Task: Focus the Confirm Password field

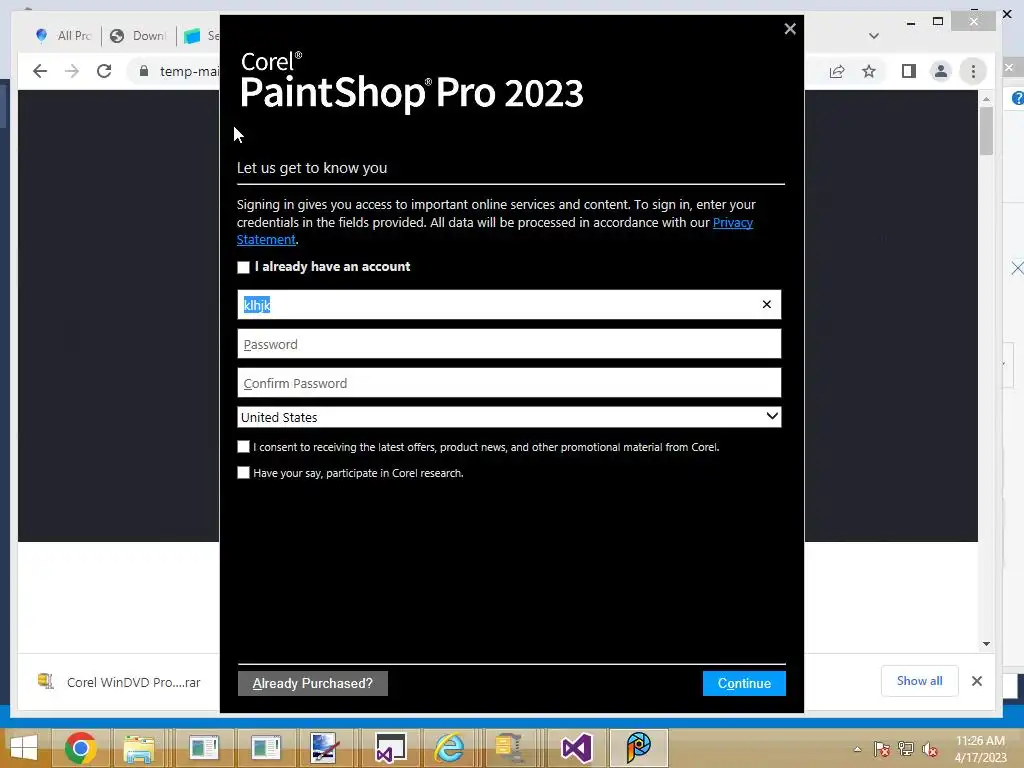Action: 509,383
